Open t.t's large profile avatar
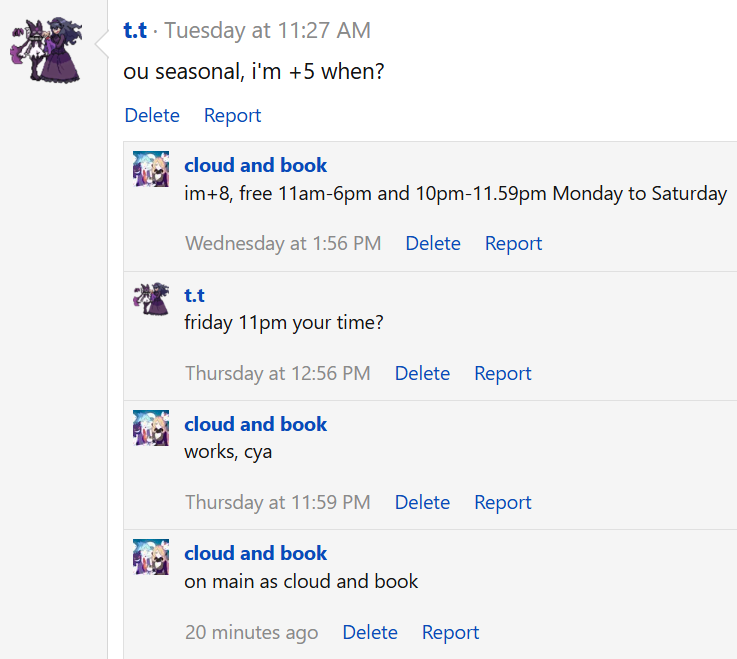The height and width of the screenshot is (659, 737). [46, 50]
